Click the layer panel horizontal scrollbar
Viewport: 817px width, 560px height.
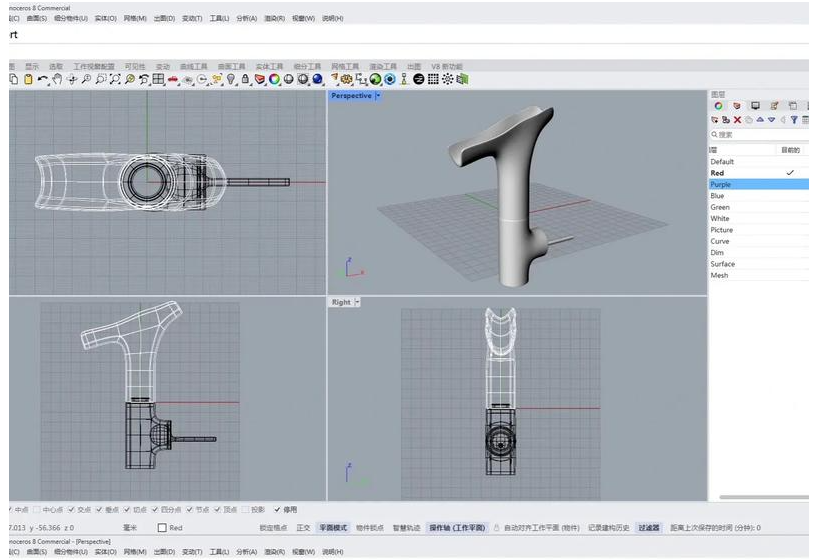[x=764, y=497]
